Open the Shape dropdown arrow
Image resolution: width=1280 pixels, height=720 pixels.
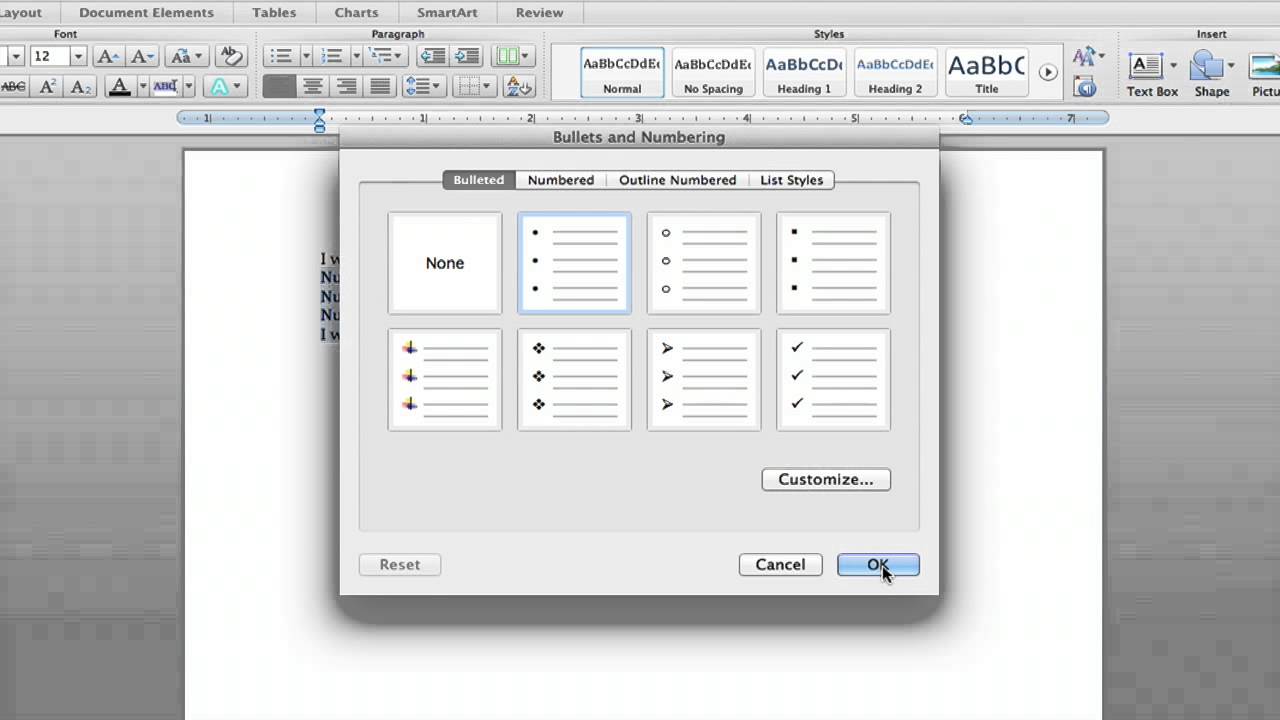pos(1231,66)
